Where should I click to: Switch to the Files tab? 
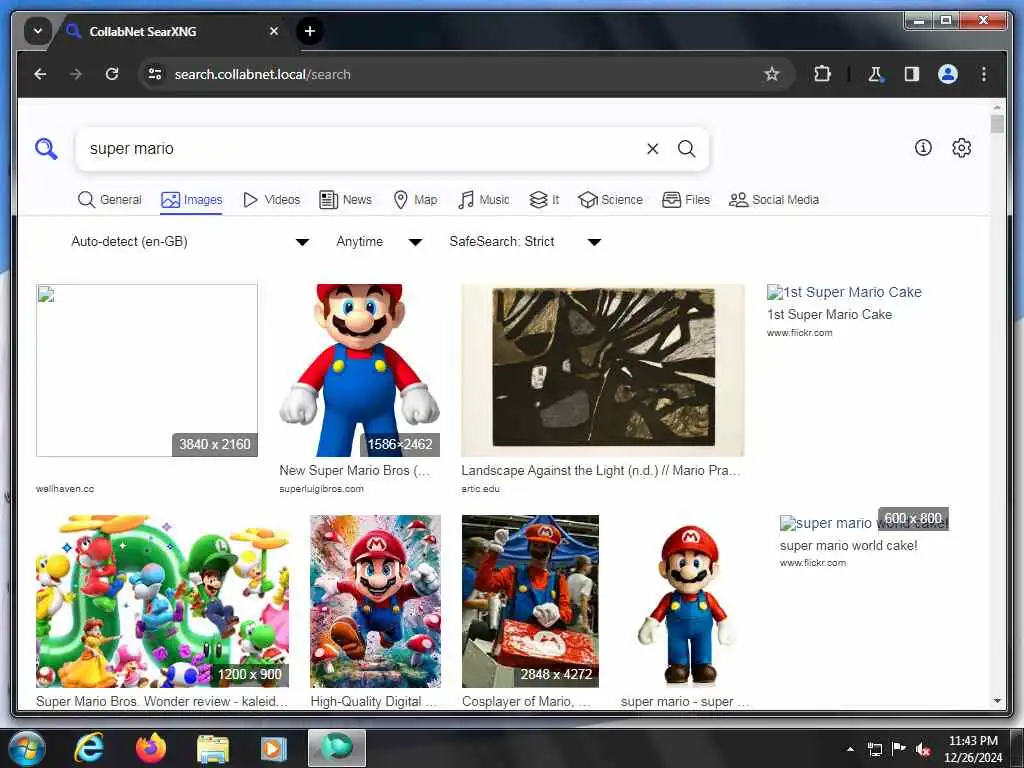686,200
